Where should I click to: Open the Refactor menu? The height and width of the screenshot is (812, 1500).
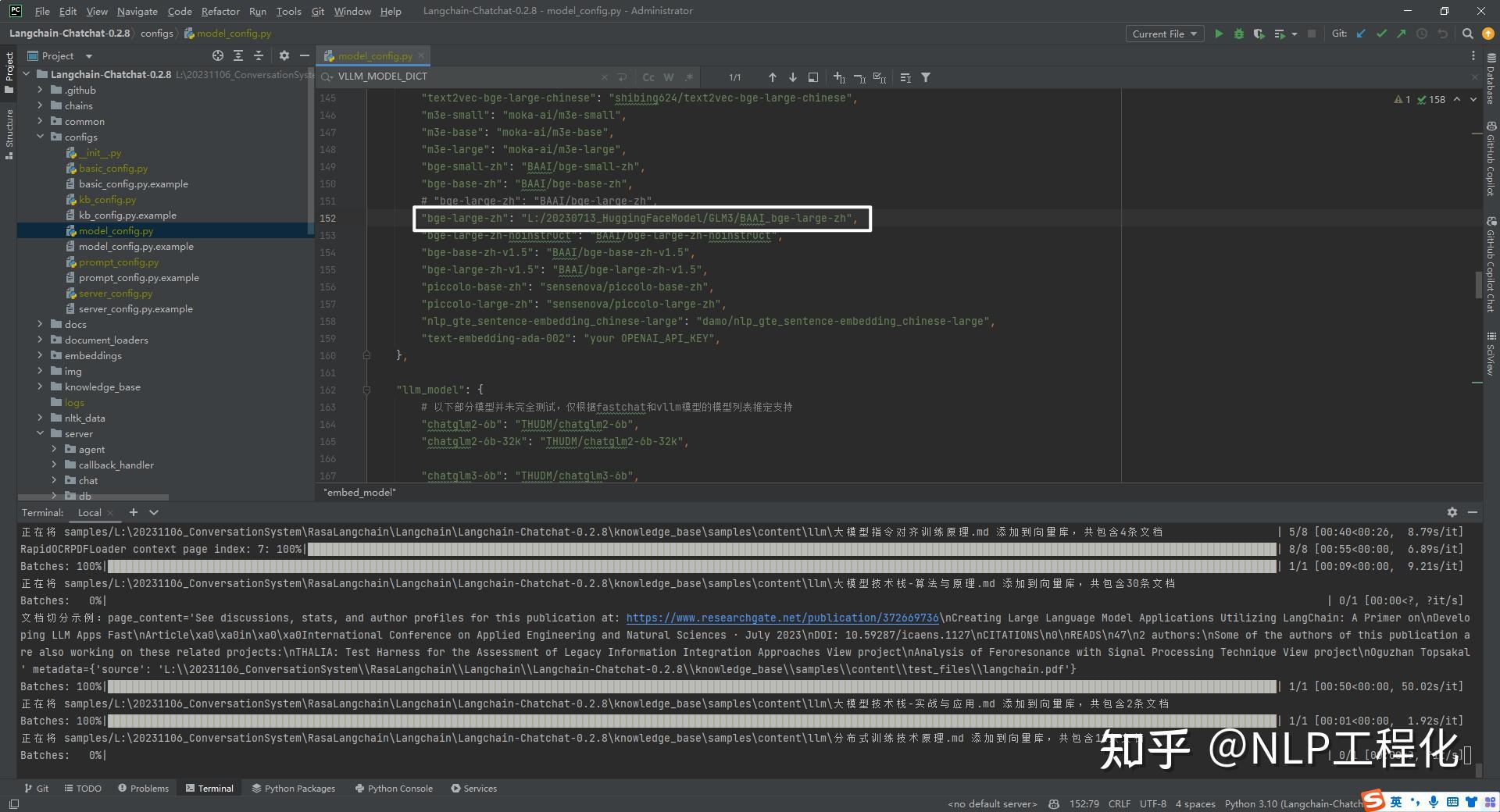coord(220,11)
